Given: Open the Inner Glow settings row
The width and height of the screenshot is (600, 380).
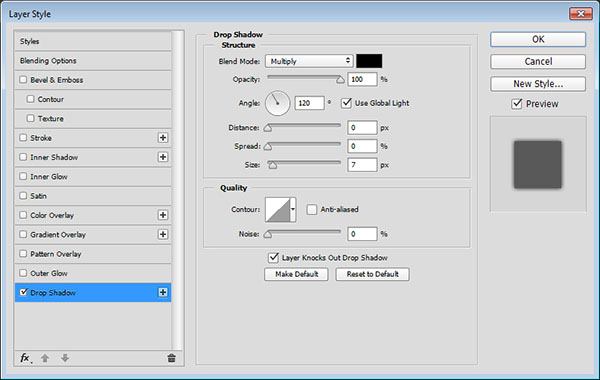Looking at the screenshot, I should [x=93, y=176].
